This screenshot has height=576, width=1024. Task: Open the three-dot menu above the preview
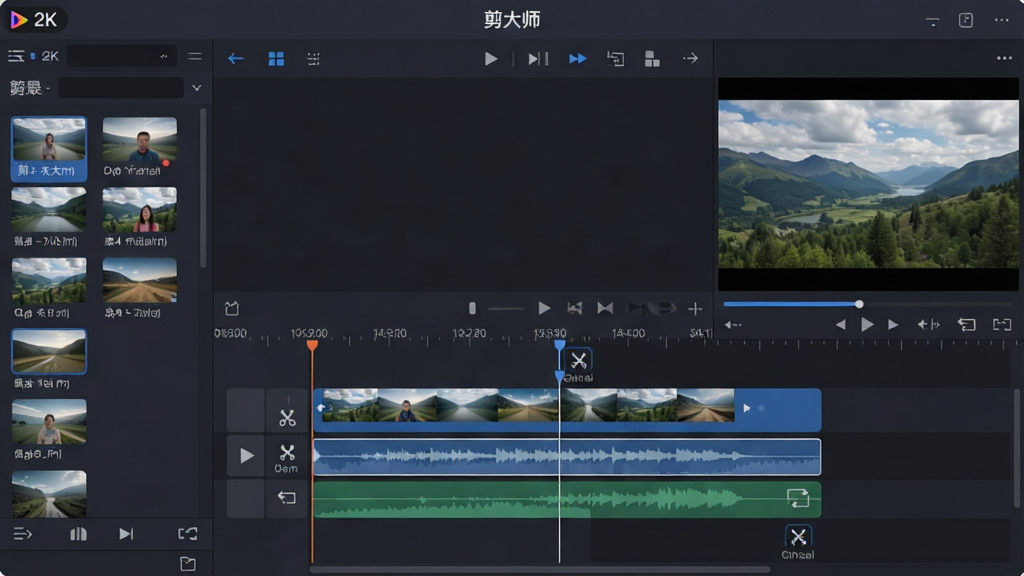point(1004,58)
